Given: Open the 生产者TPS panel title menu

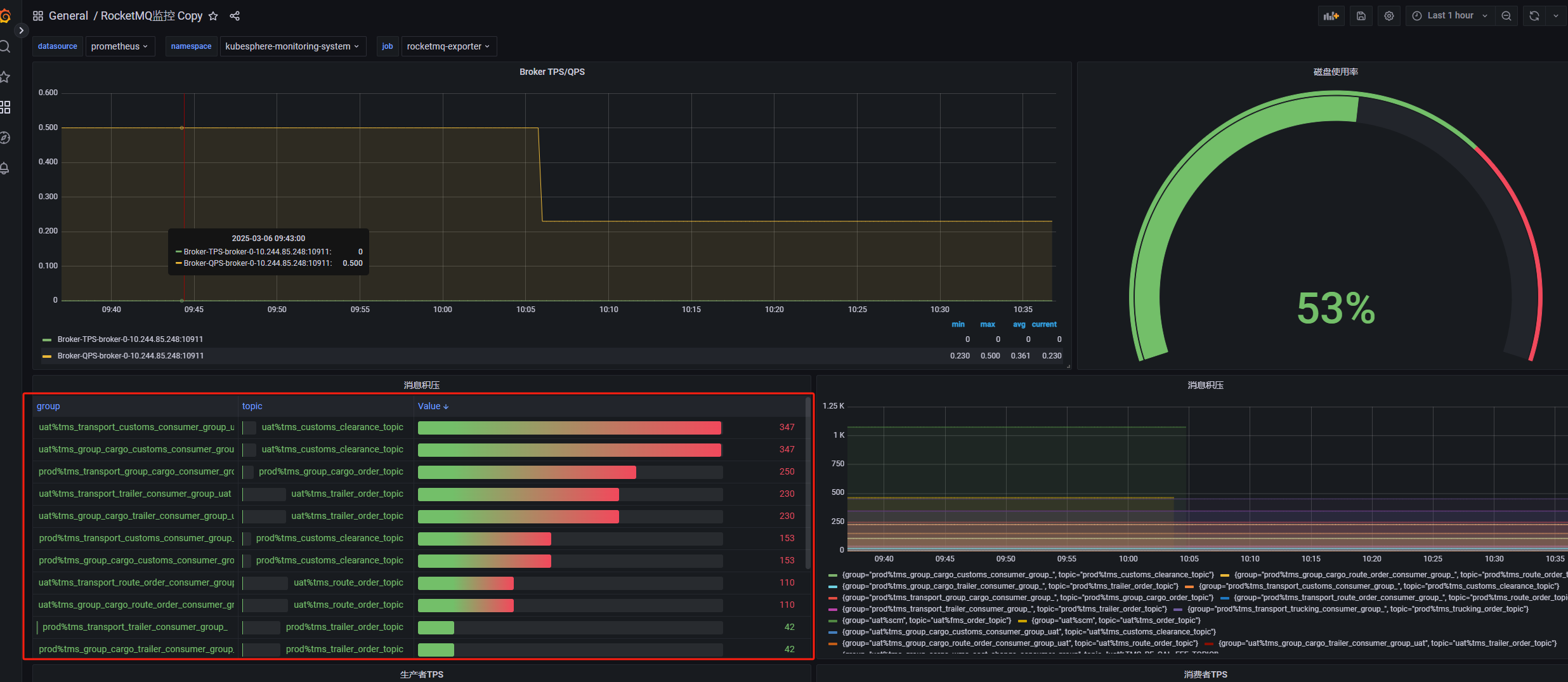Looking at the screenshot, I should [x=422, y=674].
